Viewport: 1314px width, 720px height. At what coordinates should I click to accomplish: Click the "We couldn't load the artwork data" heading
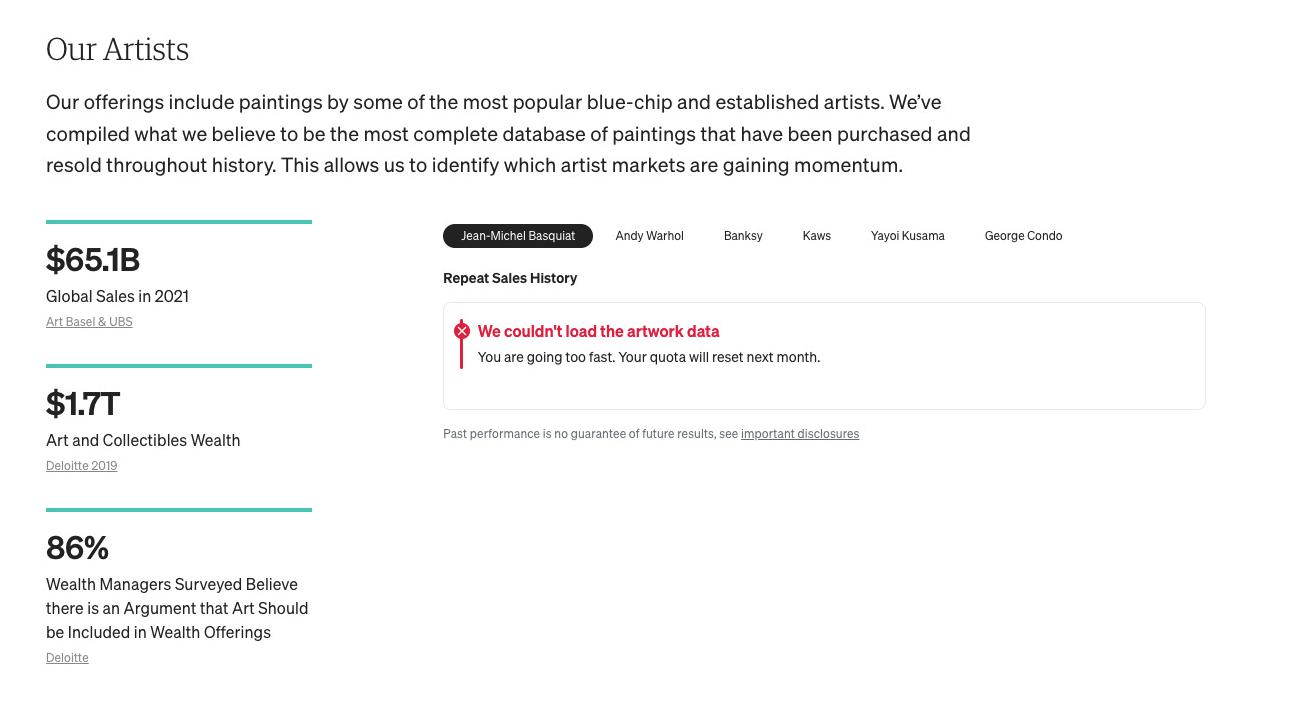pyautogui.click(x=598, y=331)
